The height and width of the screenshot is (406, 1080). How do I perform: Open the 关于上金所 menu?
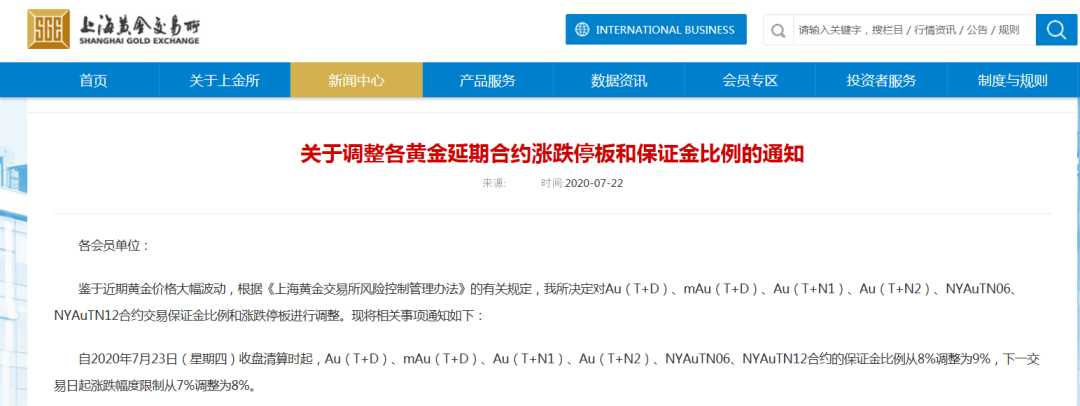(x=225, y=80)
